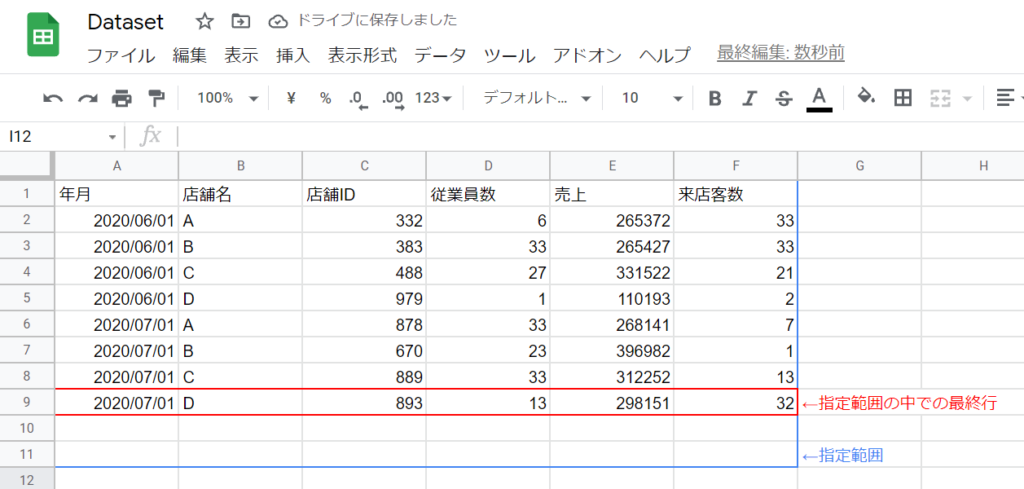Screen dimensions: 1024x489
Task: Toggle bold formatting
Action: tap(715, 98)
